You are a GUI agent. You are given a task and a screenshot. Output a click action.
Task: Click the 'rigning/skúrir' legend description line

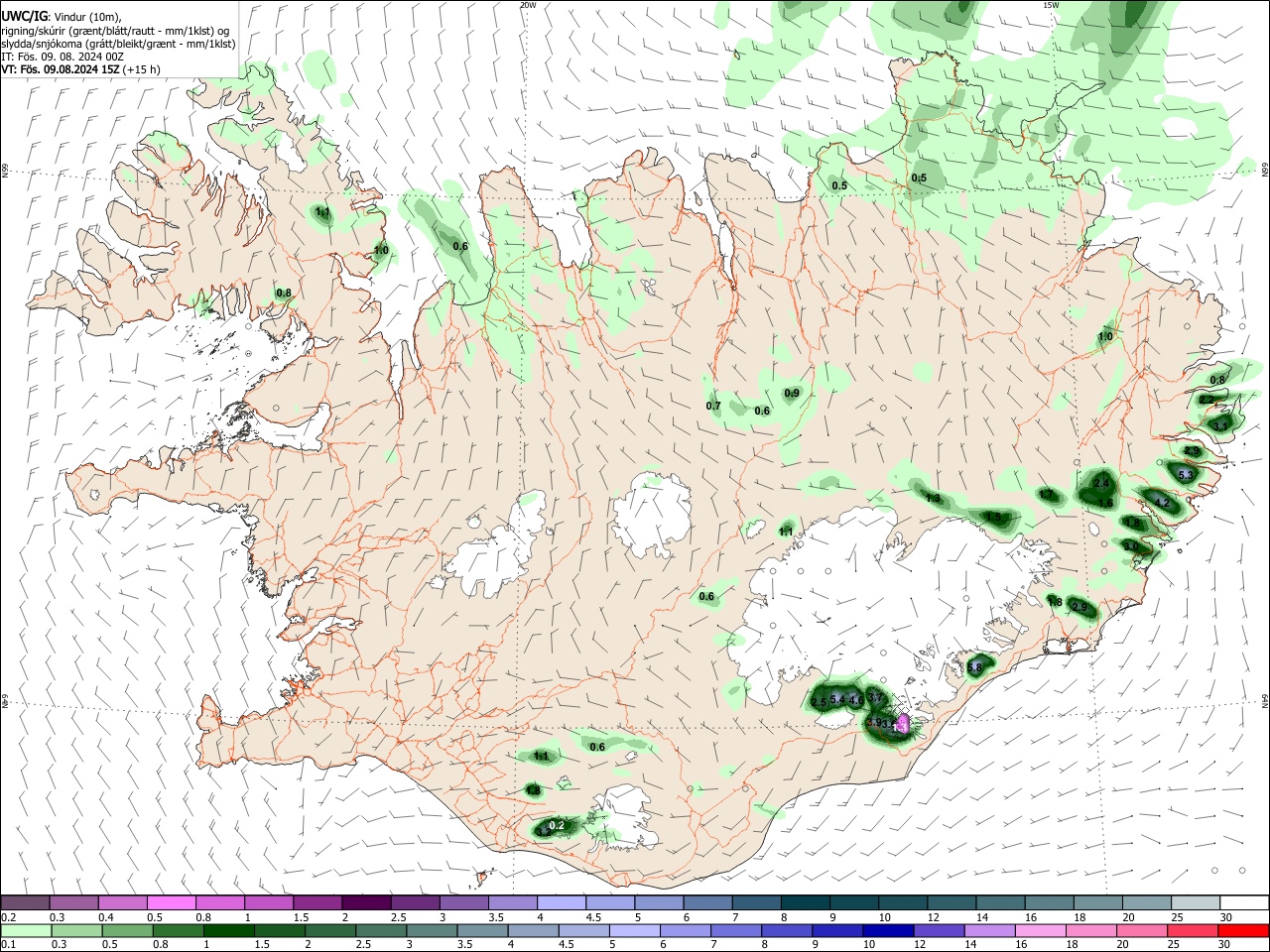[x=116, y=31]
